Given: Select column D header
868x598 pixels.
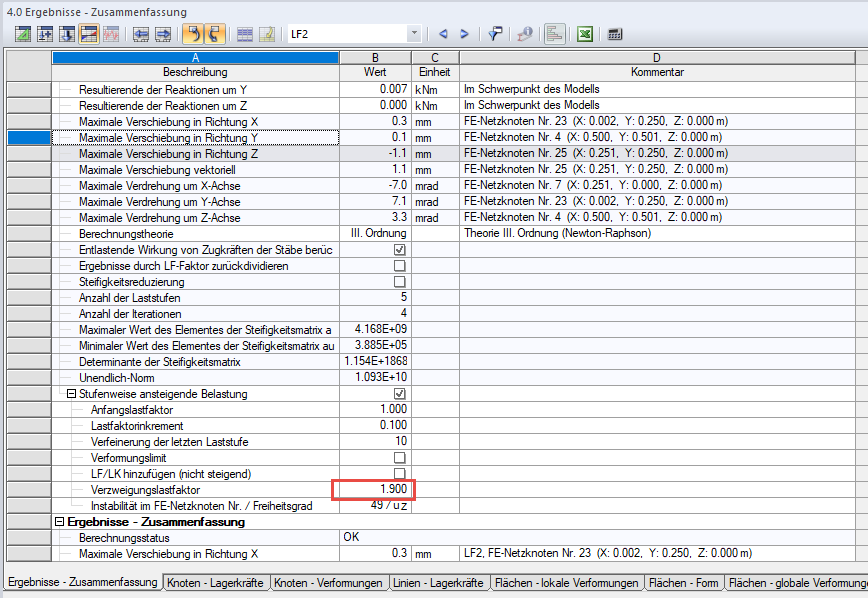Looking at the screenshot, I should (x=657, y=58).
